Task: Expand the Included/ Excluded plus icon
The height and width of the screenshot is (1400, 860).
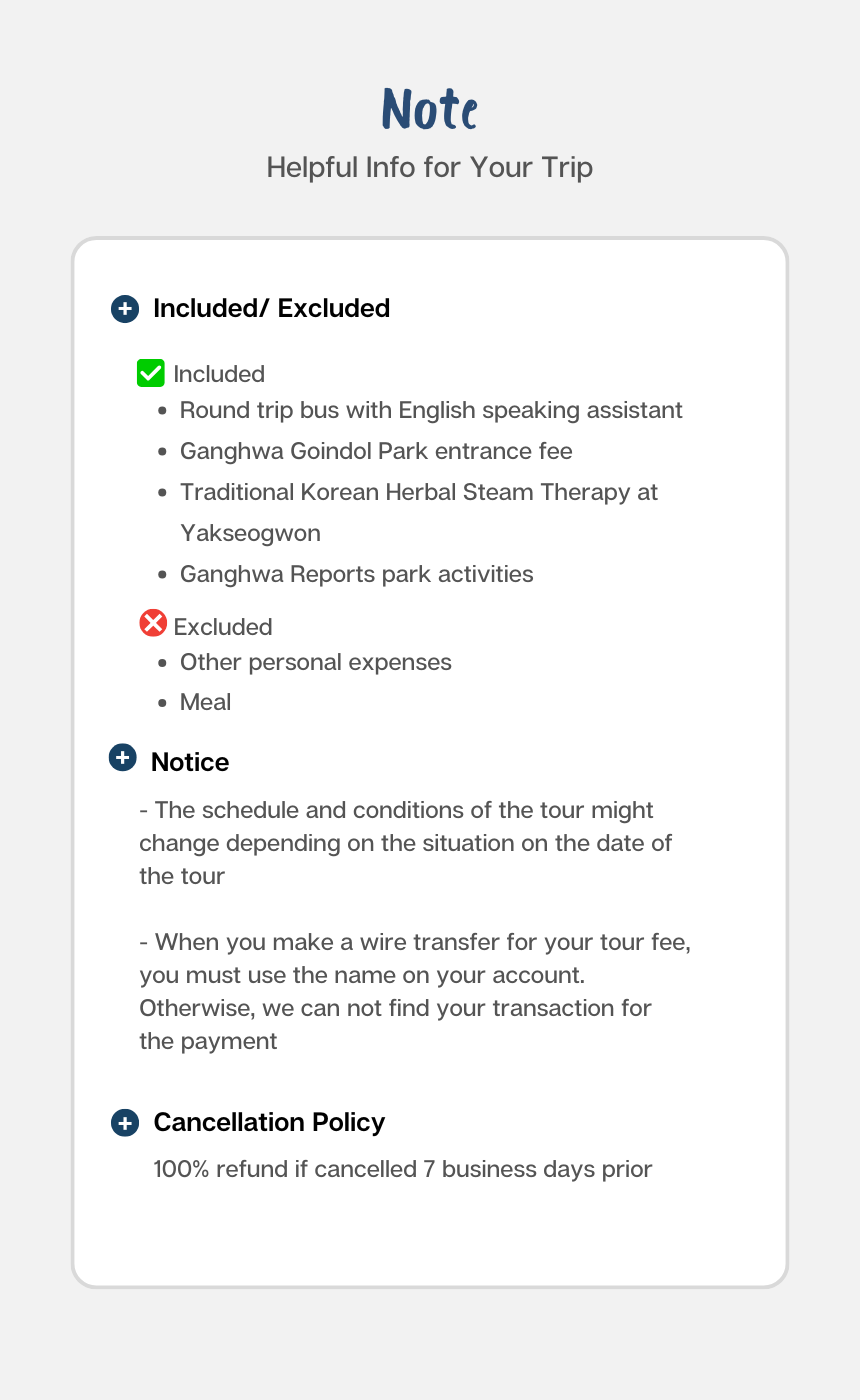Action: coord(124,309)
